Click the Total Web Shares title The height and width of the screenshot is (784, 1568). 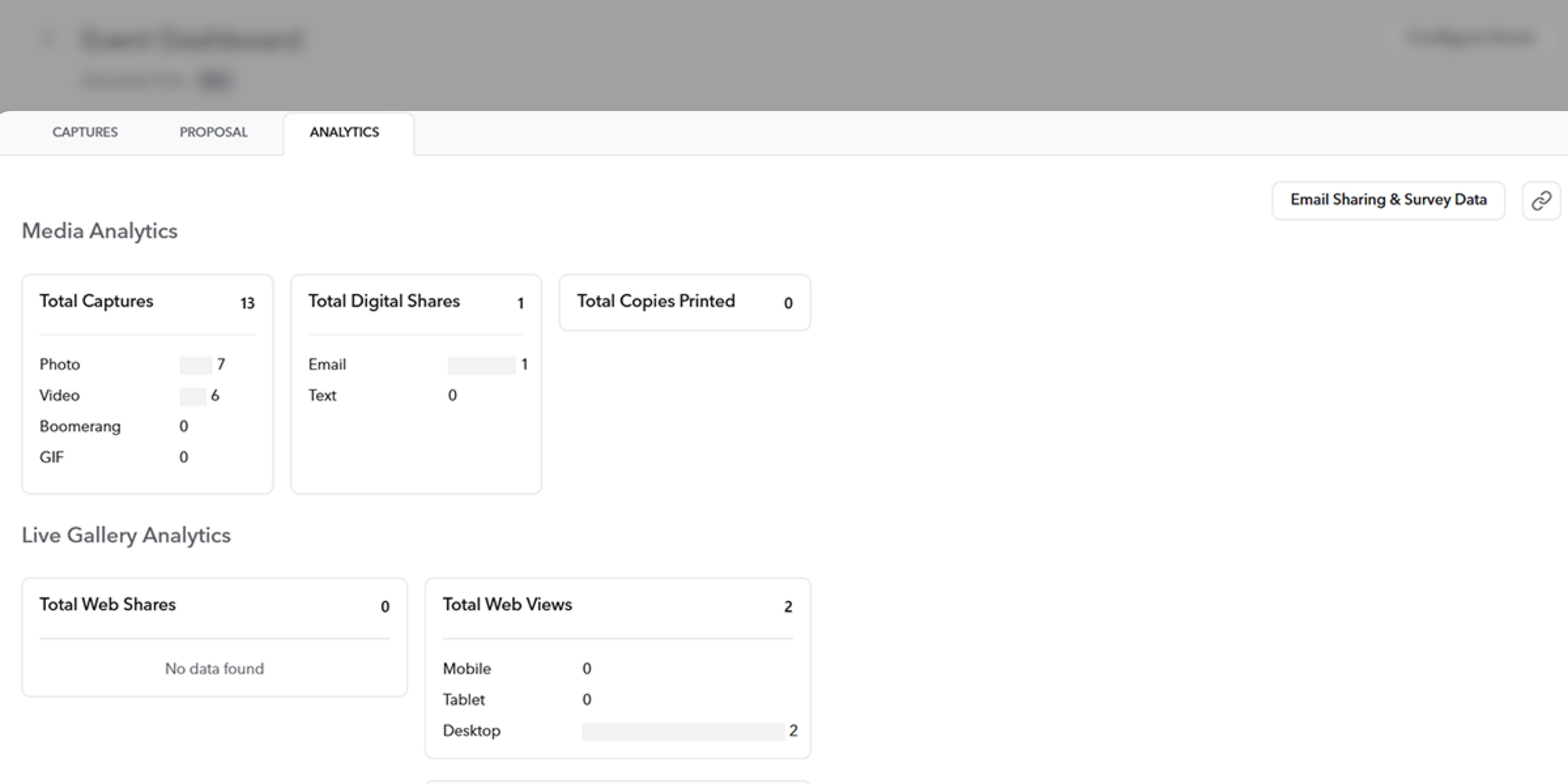coord(108,604)
